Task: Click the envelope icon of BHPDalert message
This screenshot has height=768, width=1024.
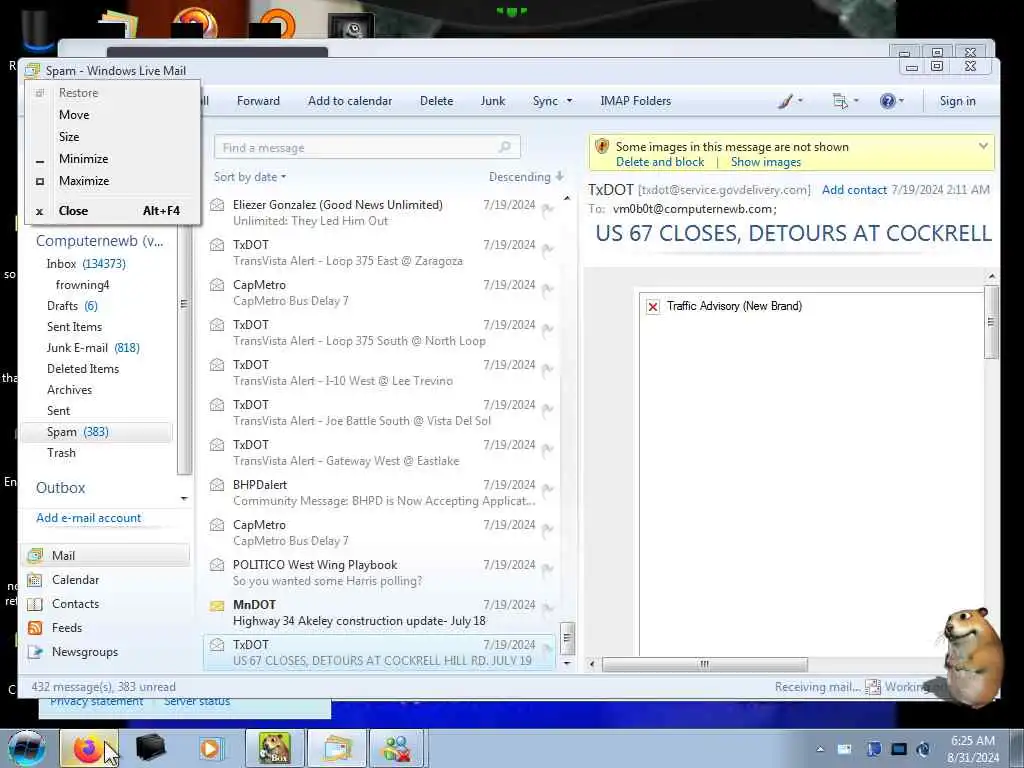Action: pyautogui.click(x=217, y=485)
